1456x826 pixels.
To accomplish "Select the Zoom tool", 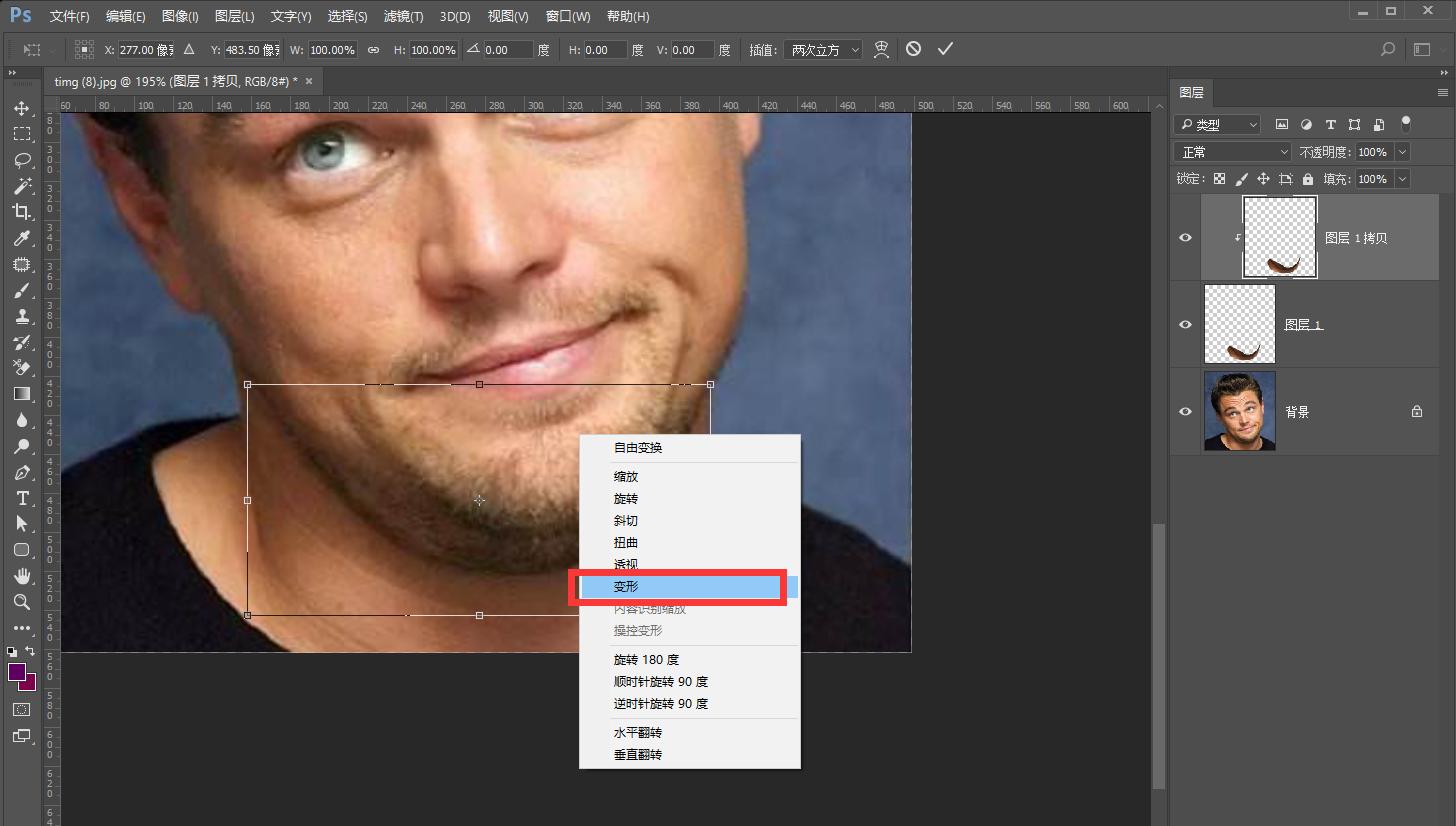I will (x=21, y=602).
